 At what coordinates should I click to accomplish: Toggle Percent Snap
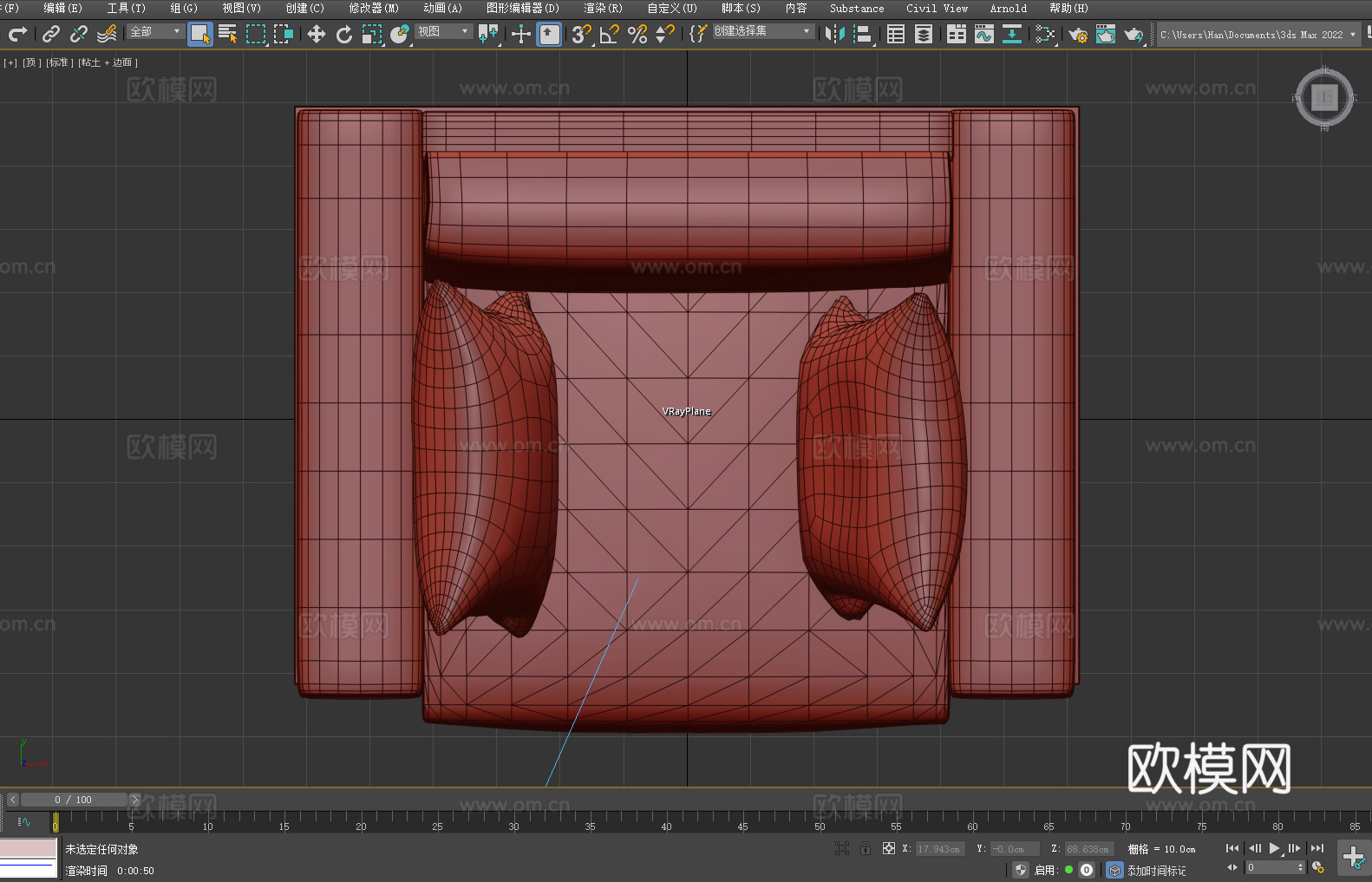click(637, 34)
